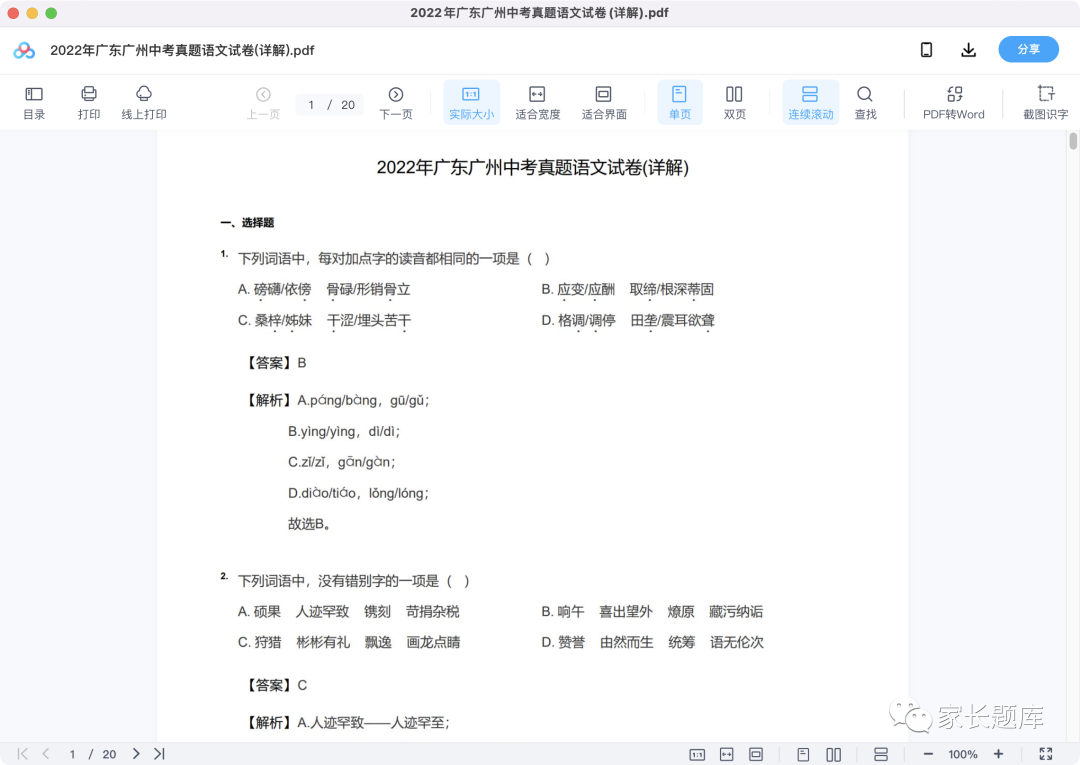The image size is (1080, 765).
Task: Switch to 单页 single page mode
Action: pyautogui.click(x=680, y=103)
